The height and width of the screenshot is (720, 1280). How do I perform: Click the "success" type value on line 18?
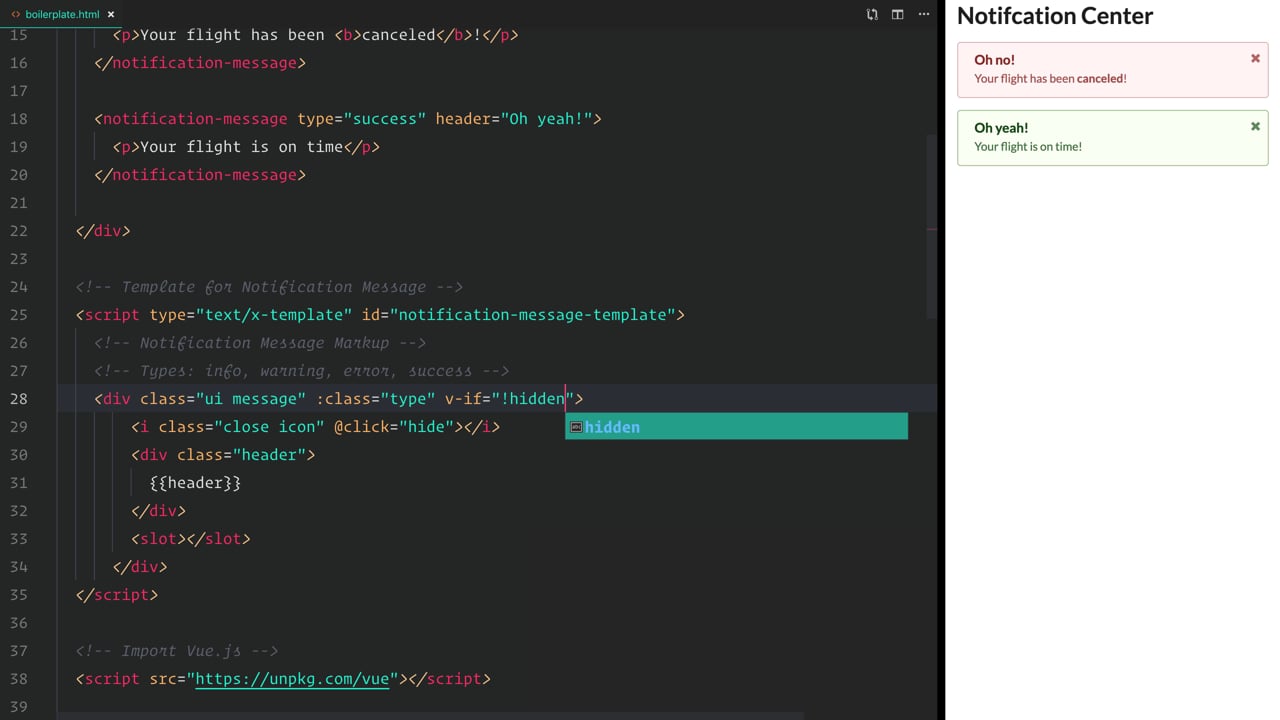coord(385,119)
